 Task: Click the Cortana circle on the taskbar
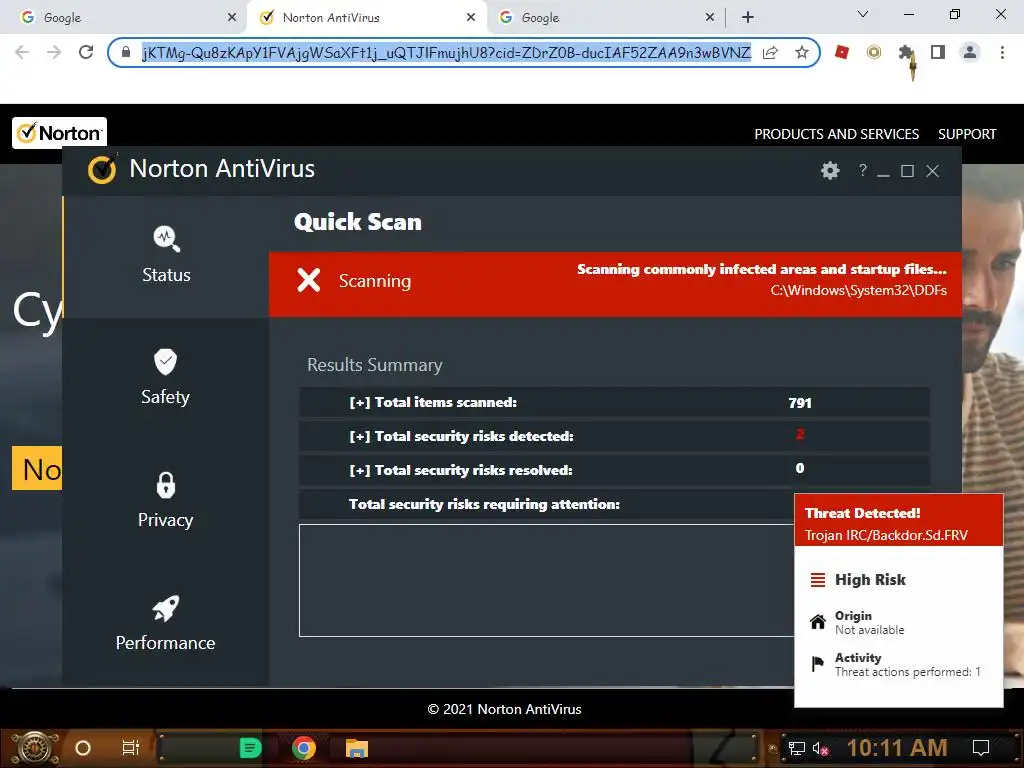pos(83,748)
